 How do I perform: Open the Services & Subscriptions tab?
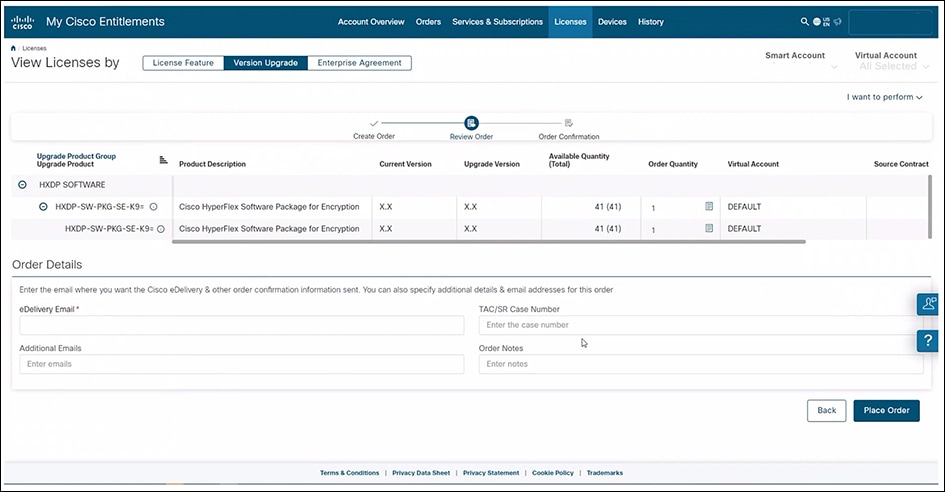(x=497, y=21)
